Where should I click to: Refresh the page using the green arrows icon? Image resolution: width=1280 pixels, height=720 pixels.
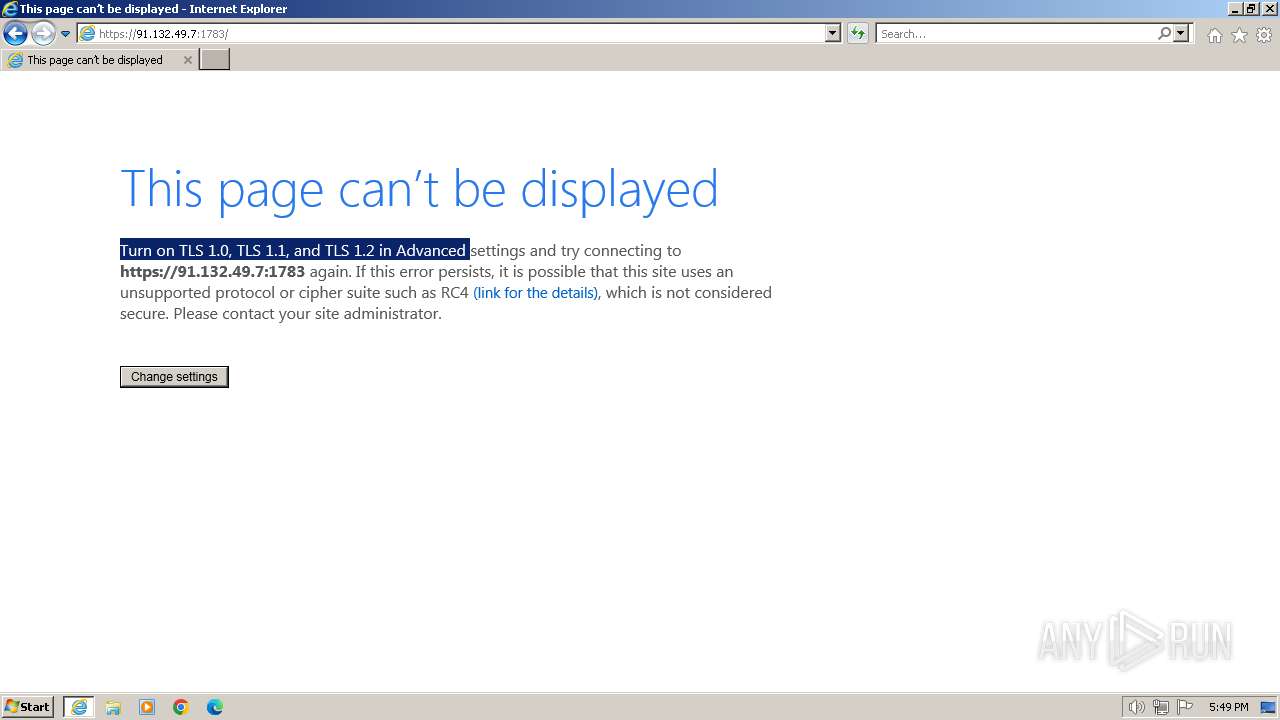pyautogui.click(x=858, y=34)
